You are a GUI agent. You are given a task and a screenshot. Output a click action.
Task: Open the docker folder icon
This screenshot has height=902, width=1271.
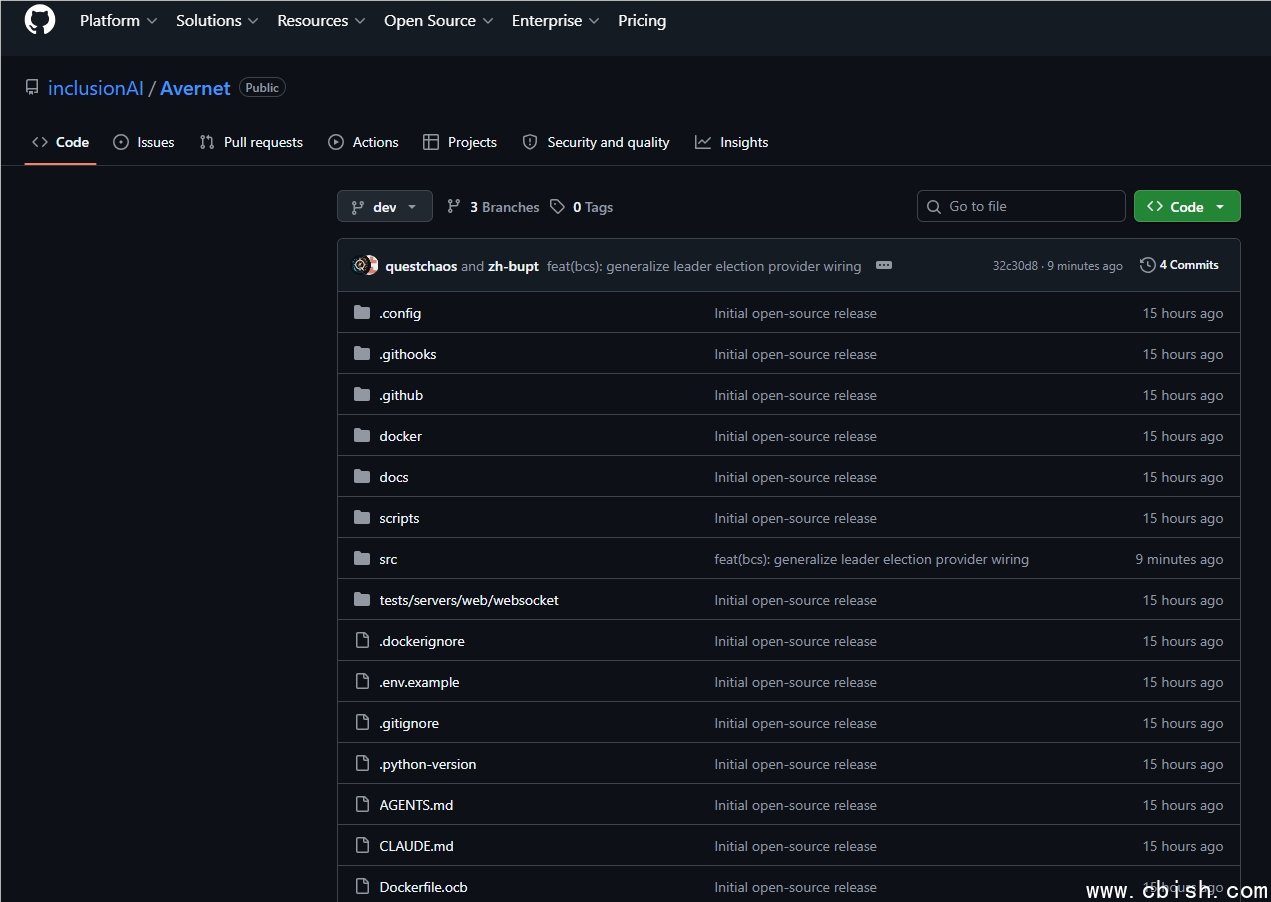point(362,436)
